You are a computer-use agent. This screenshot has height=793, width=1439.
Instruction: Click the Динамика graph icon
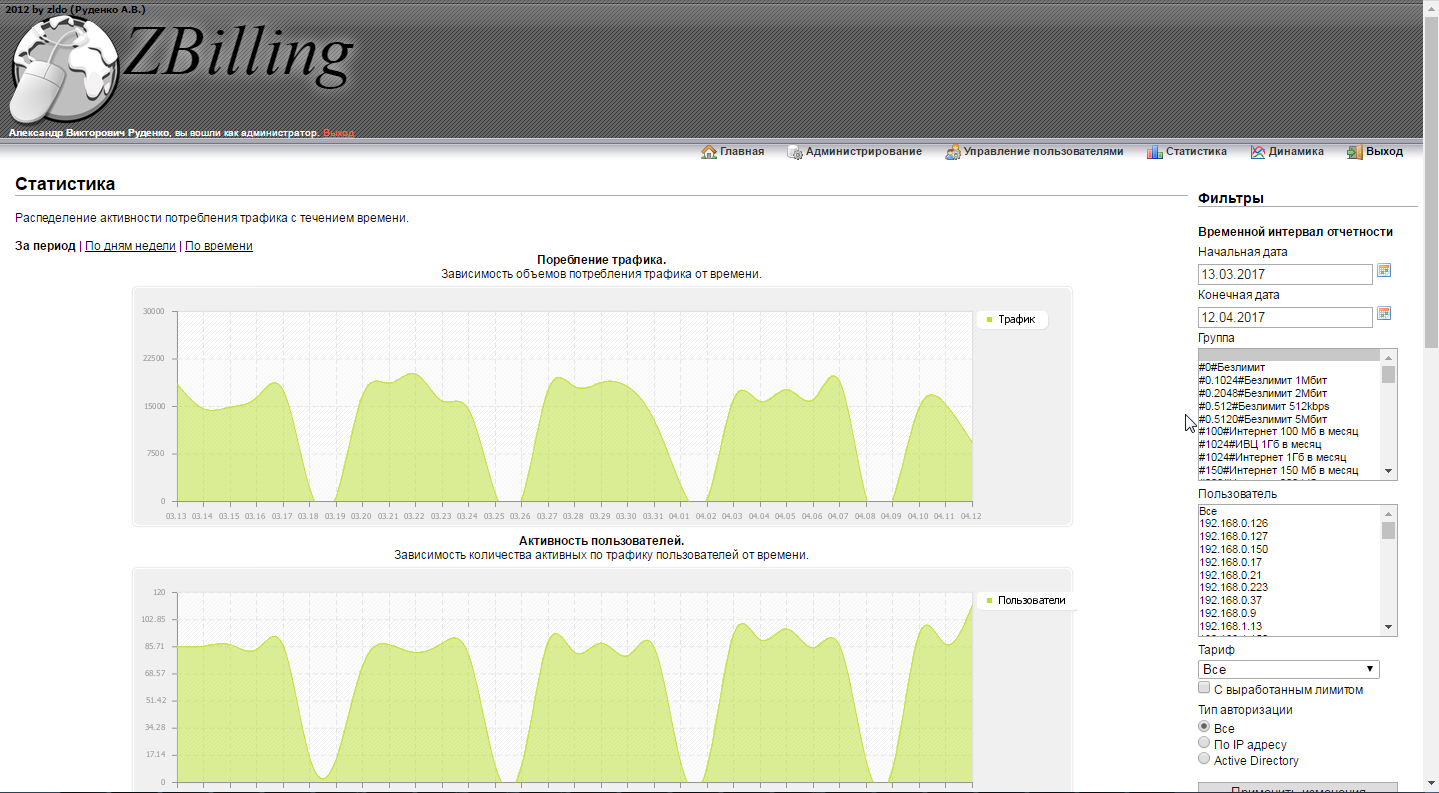tap(1258, 152)
